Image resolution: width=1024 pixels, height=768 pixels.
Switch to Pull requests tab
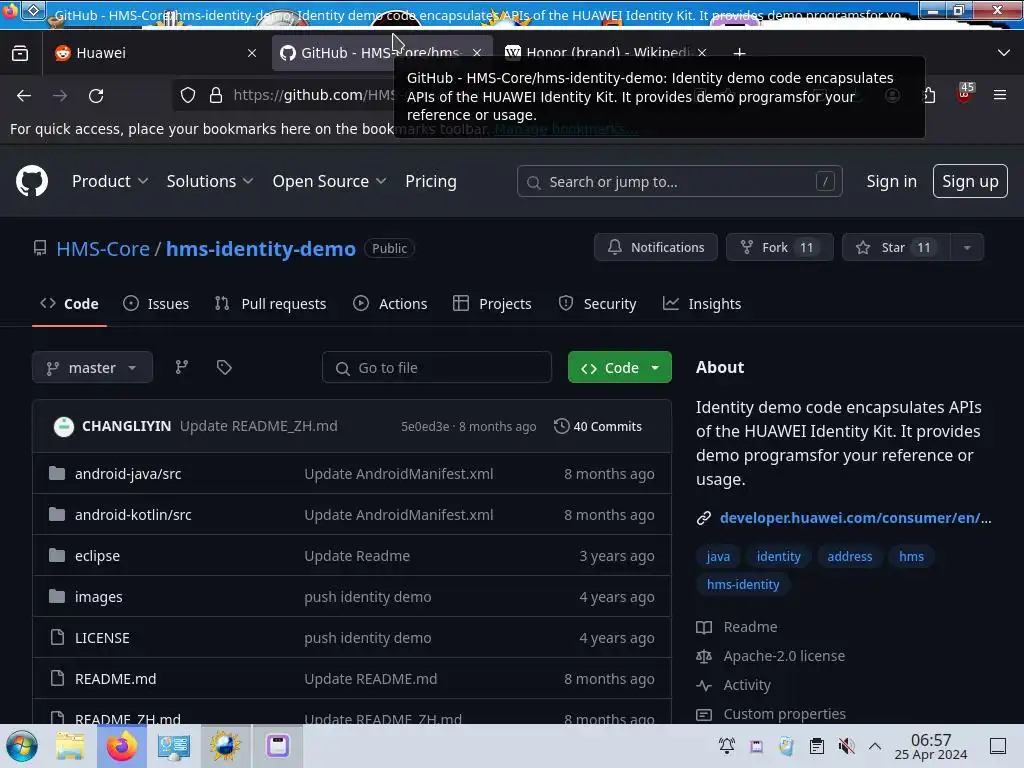(270, 304)
